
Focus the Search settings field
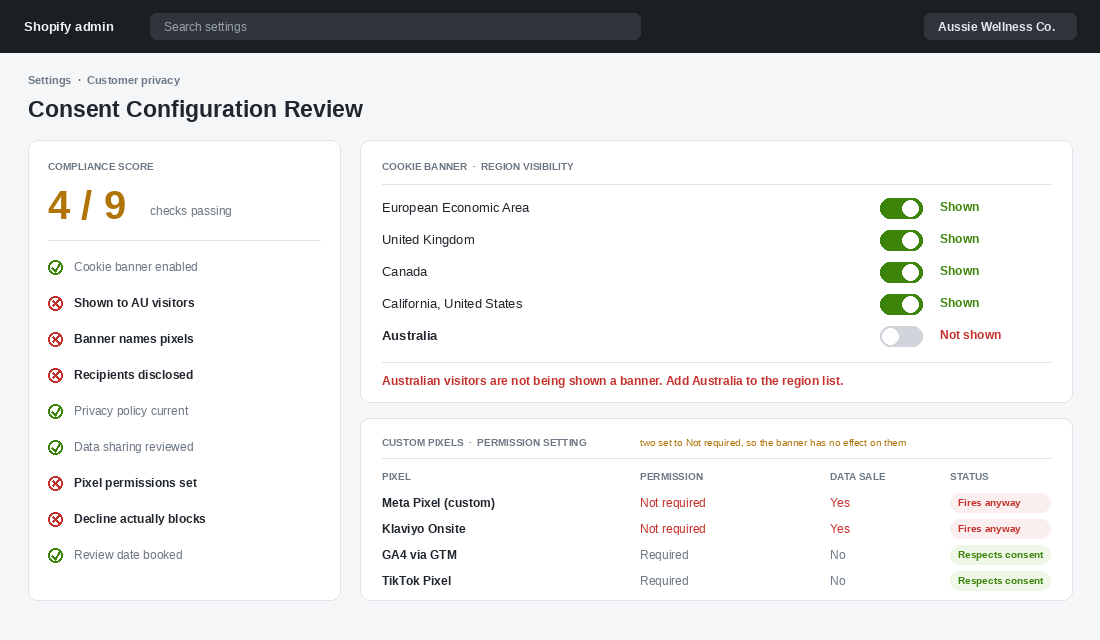(x=395, y=27)
